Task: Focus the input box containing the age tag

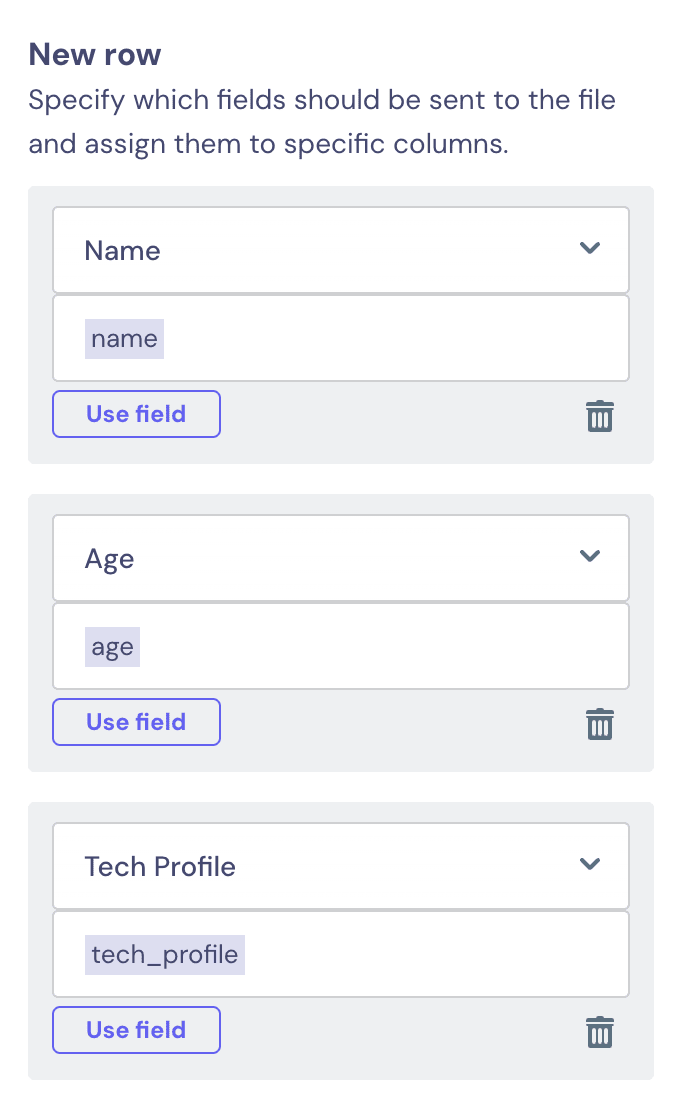Action: pos(341,646)
